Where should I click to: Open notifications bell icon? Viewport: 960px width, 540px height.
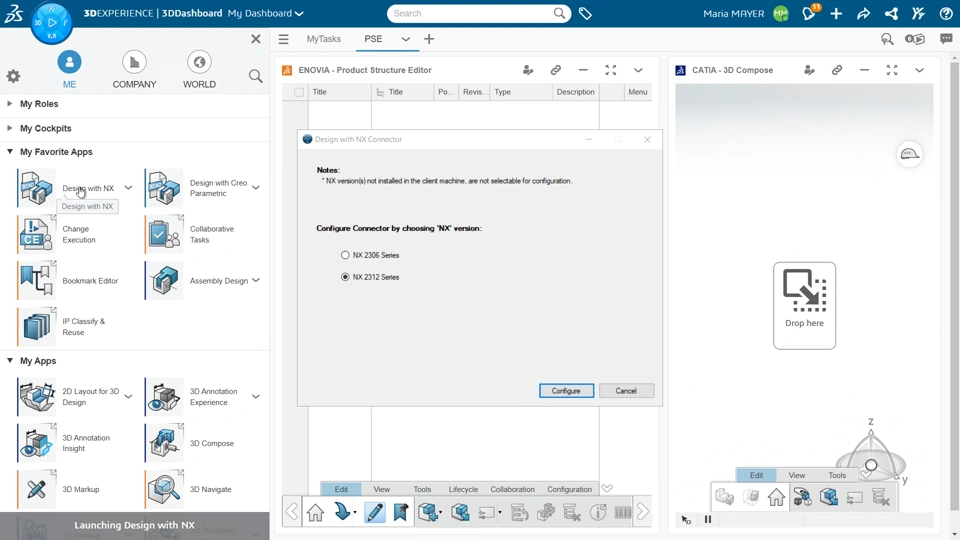809,13
